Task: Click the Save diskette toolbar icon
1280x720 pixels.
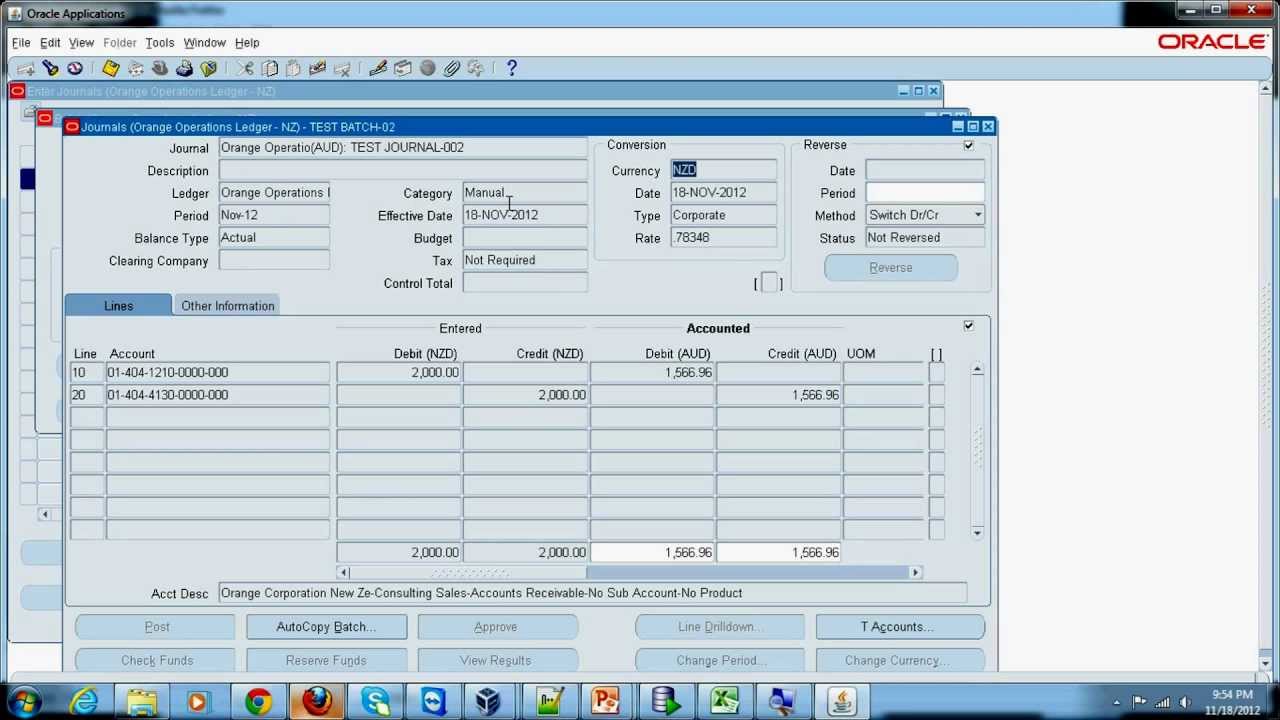Action: tap(111, 68)
